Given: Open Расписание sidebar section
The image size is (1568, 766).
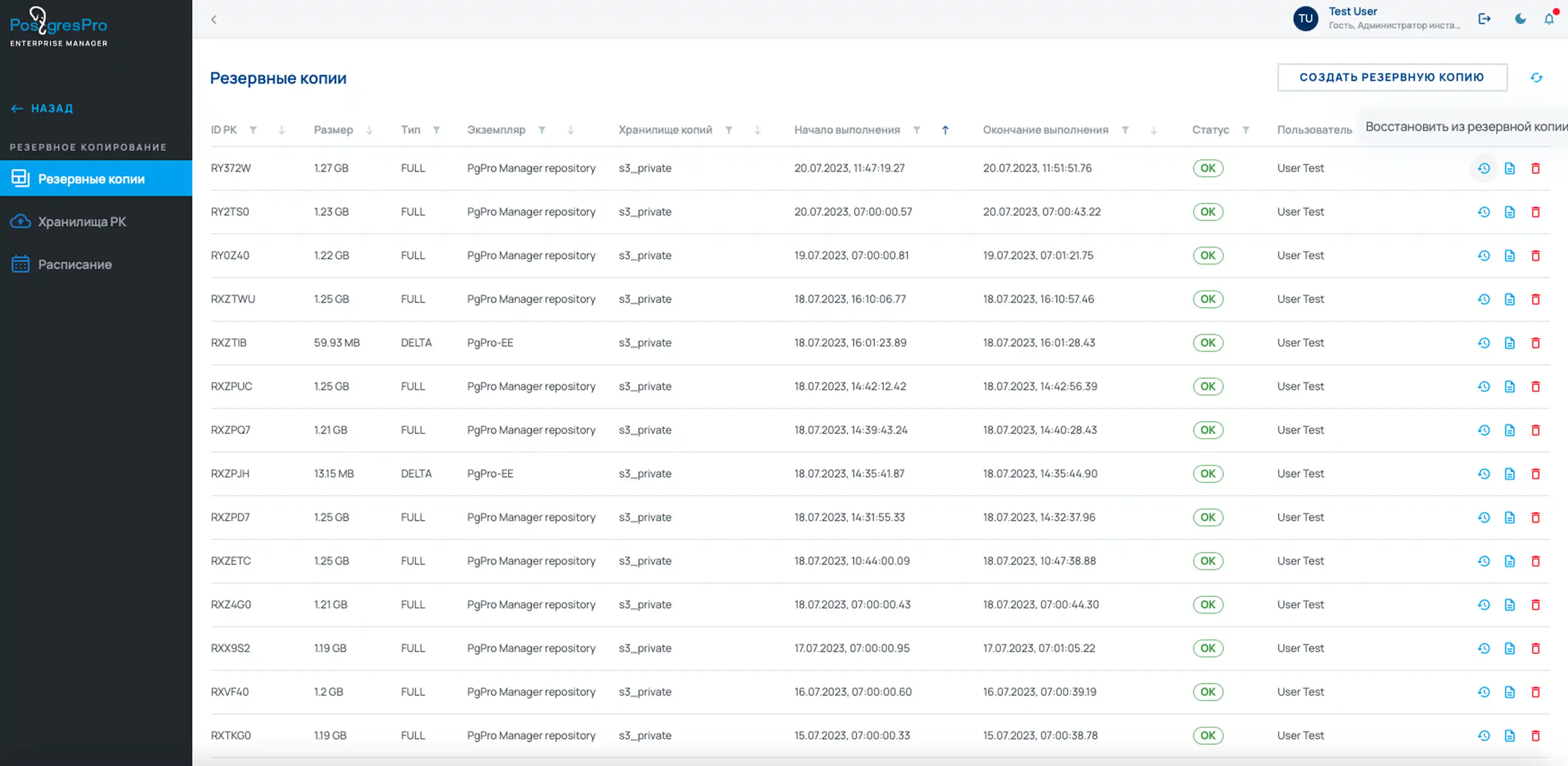Looking at the screenshot, I should click(x=75, y=265).
